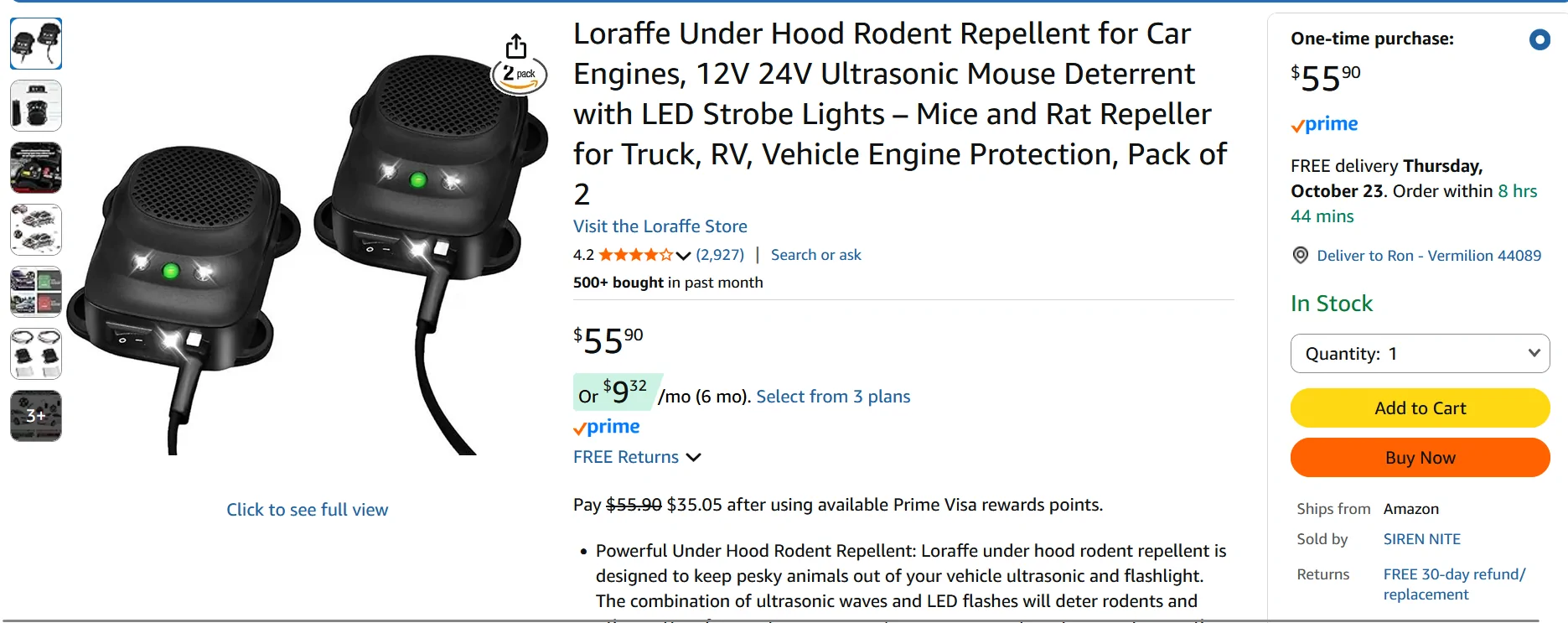Open the 3+ more images thumbnail
The width and height of the screenshot is (1568, 623).
pyautogui.click(x=36, y=416)
